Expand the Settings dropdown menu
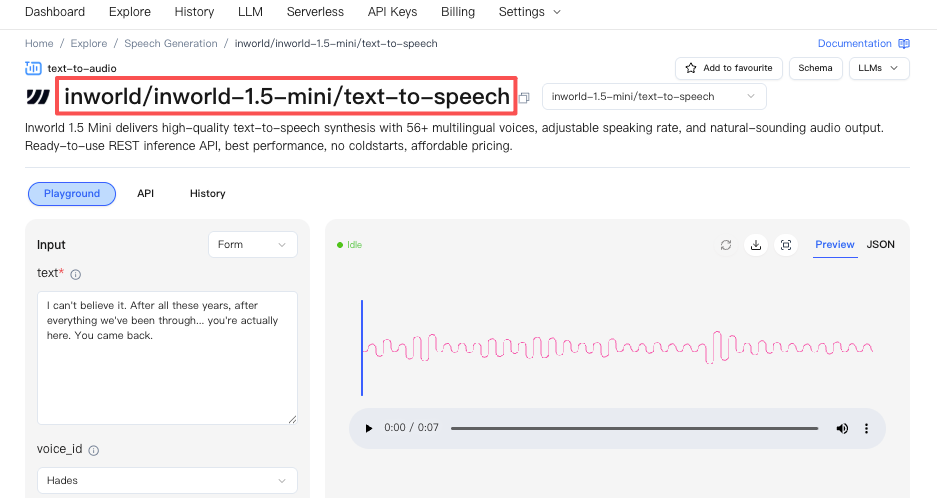This screenshot has width=937, height=498. tap(529, 12)
